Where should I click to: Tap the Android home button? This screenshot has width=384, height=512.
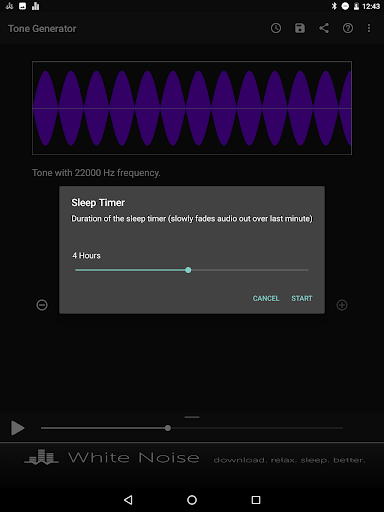(192, 500)
